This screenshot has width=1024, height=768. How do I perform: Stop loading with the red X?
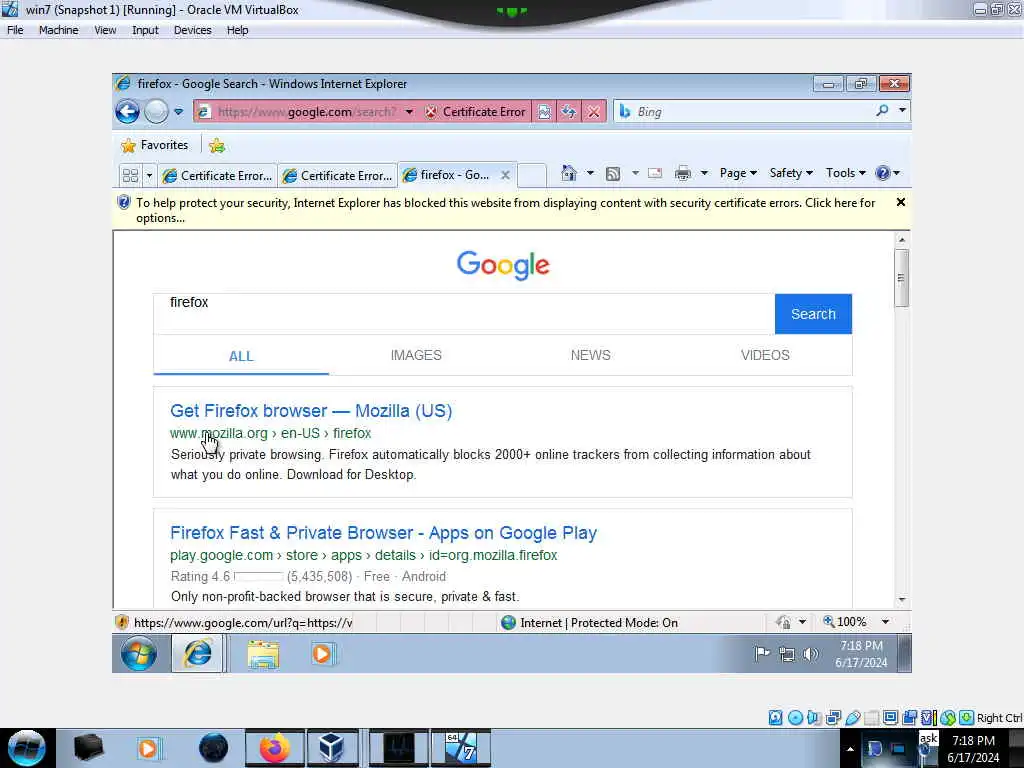tap(593, 112)
